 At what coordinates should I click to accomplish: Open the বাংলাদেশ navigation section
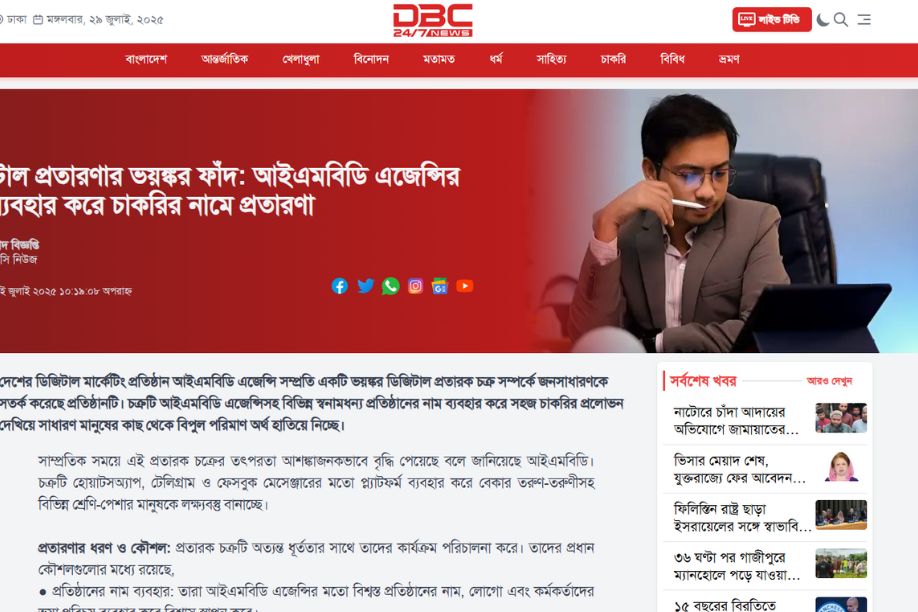tap(146, 59)
